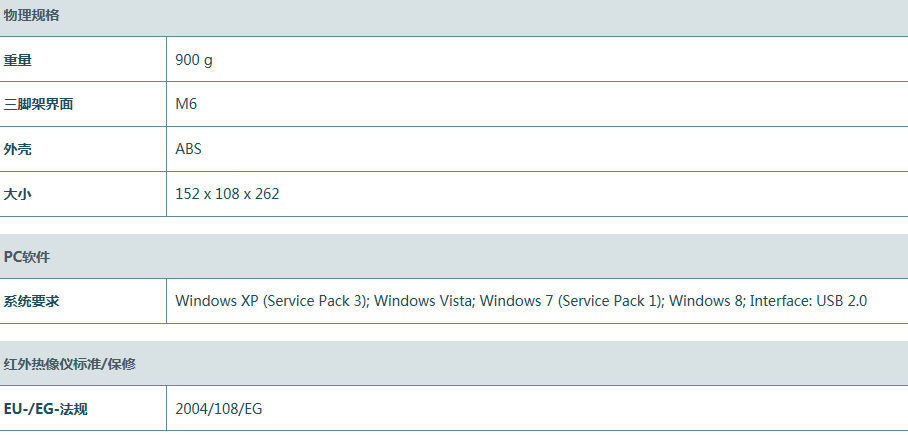Click the Windows XP text
The image size is (908, 435).
(217, 301)
